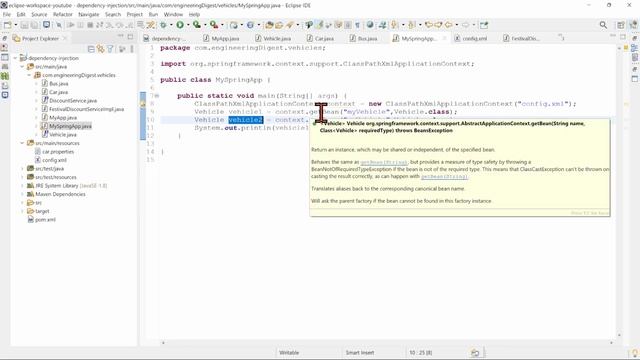Open the New wizard dropdown arrow
This screenshot has height=360, width=640.
15,25
